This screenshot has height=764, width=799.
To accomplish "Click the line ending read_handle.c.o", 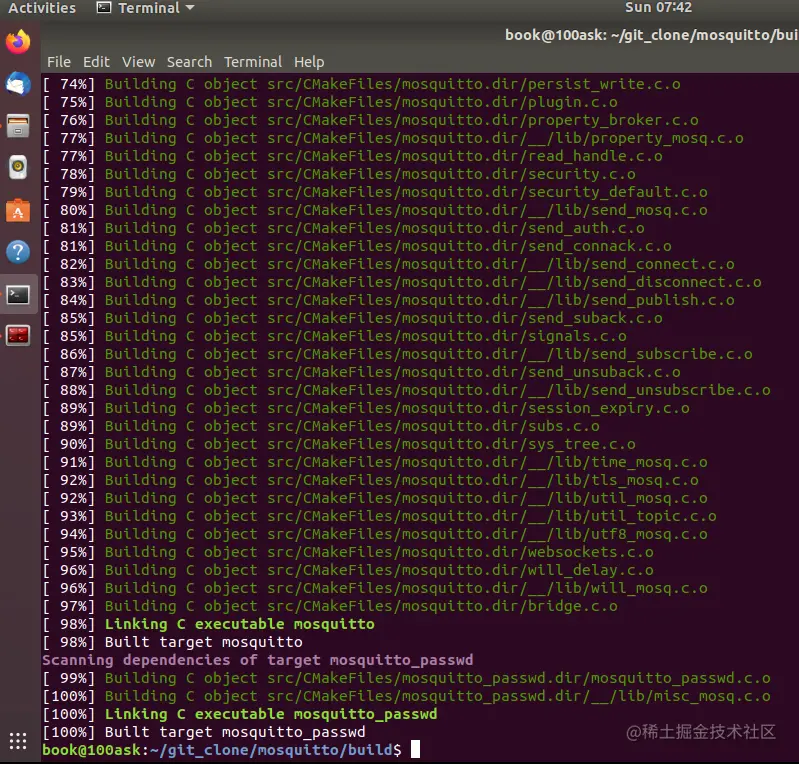I will click(x=352, y=156).
